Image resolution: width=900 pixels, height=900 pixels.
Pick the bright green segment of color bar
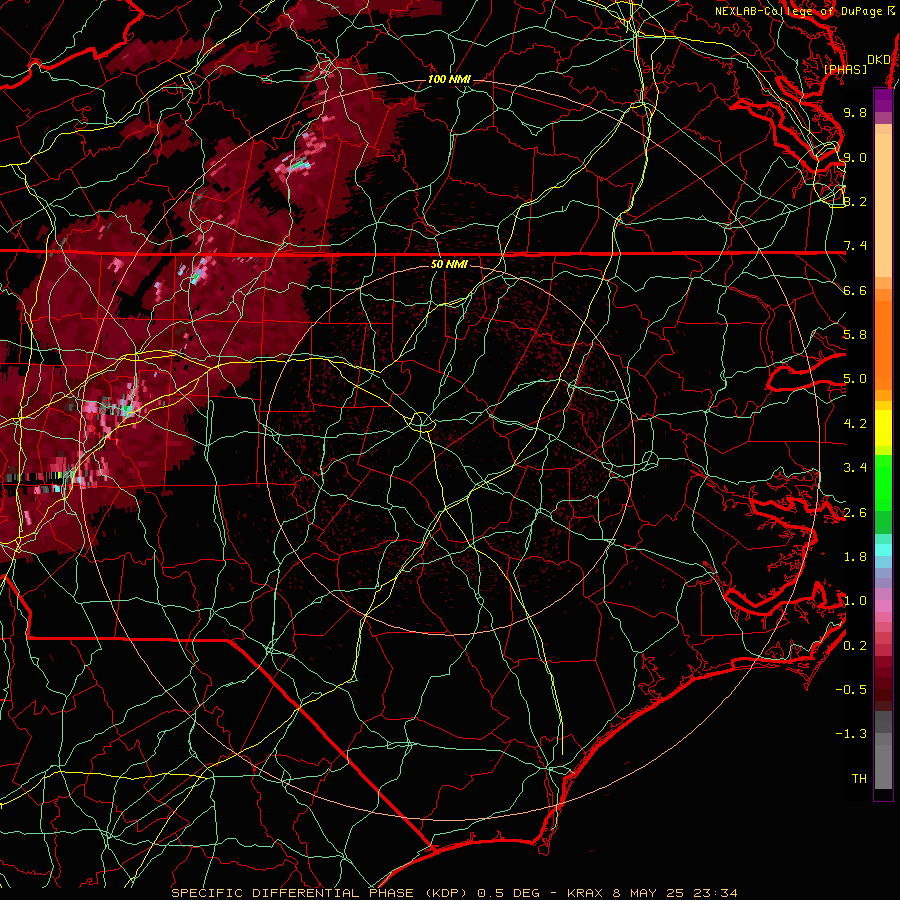click(x=883, y=483)
